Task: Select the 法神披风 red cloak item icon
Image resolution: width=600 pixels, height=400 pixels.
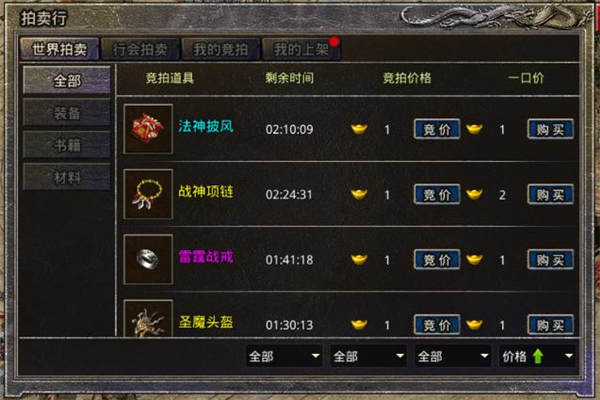Action: coord(148,129)
